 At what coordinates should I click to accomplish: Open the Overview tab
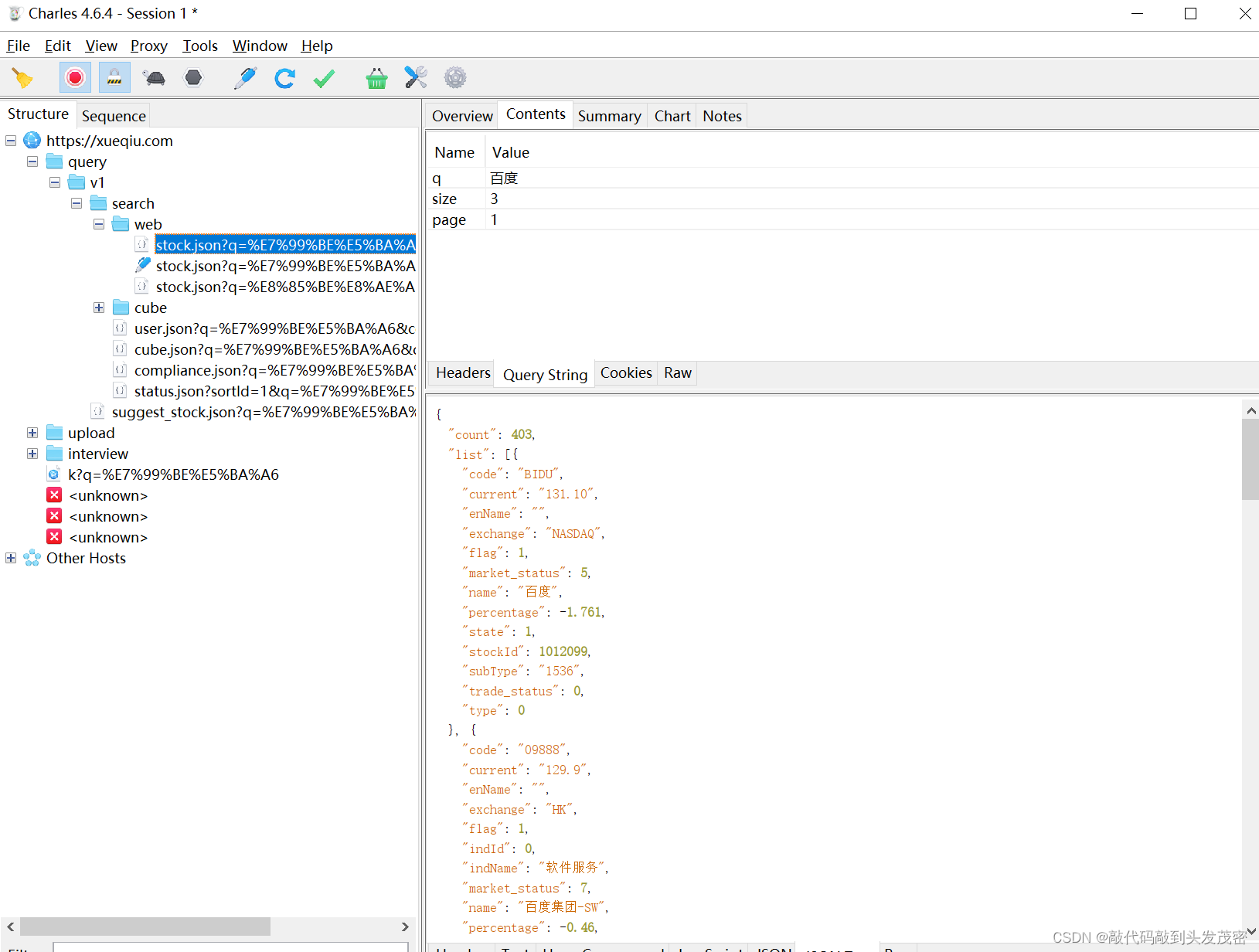tap(462, 116)
